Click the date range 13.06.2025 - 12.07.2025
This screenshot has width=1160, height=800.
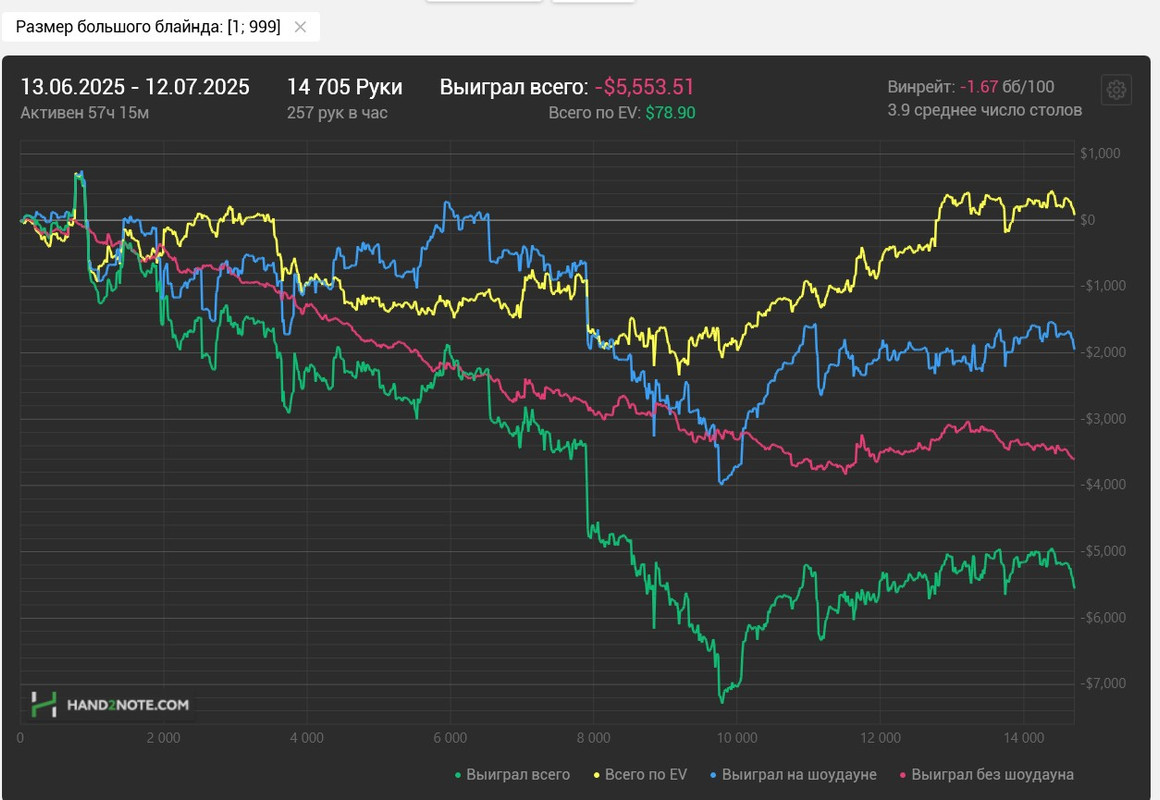pos(135,87)
